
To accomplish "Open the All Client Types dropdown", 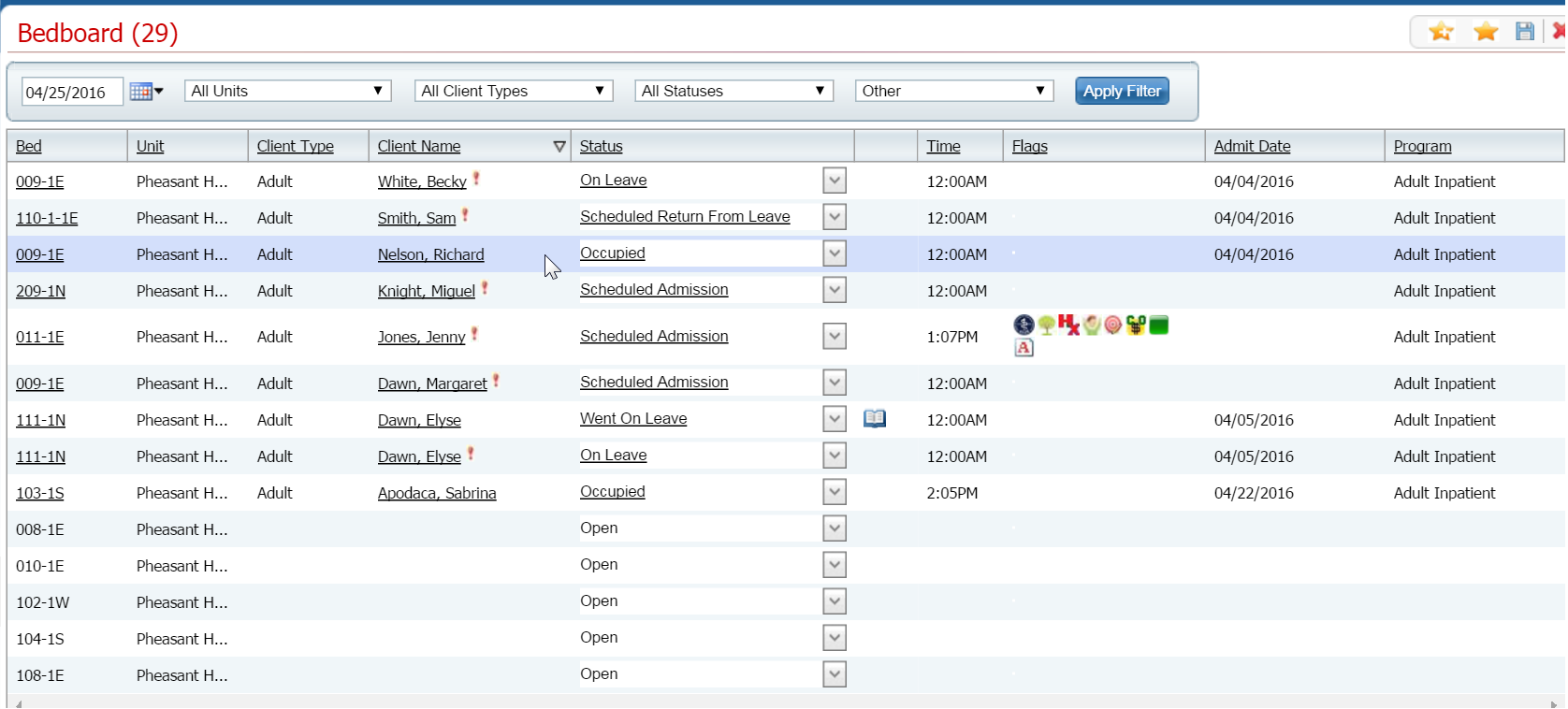I will 513,91.
